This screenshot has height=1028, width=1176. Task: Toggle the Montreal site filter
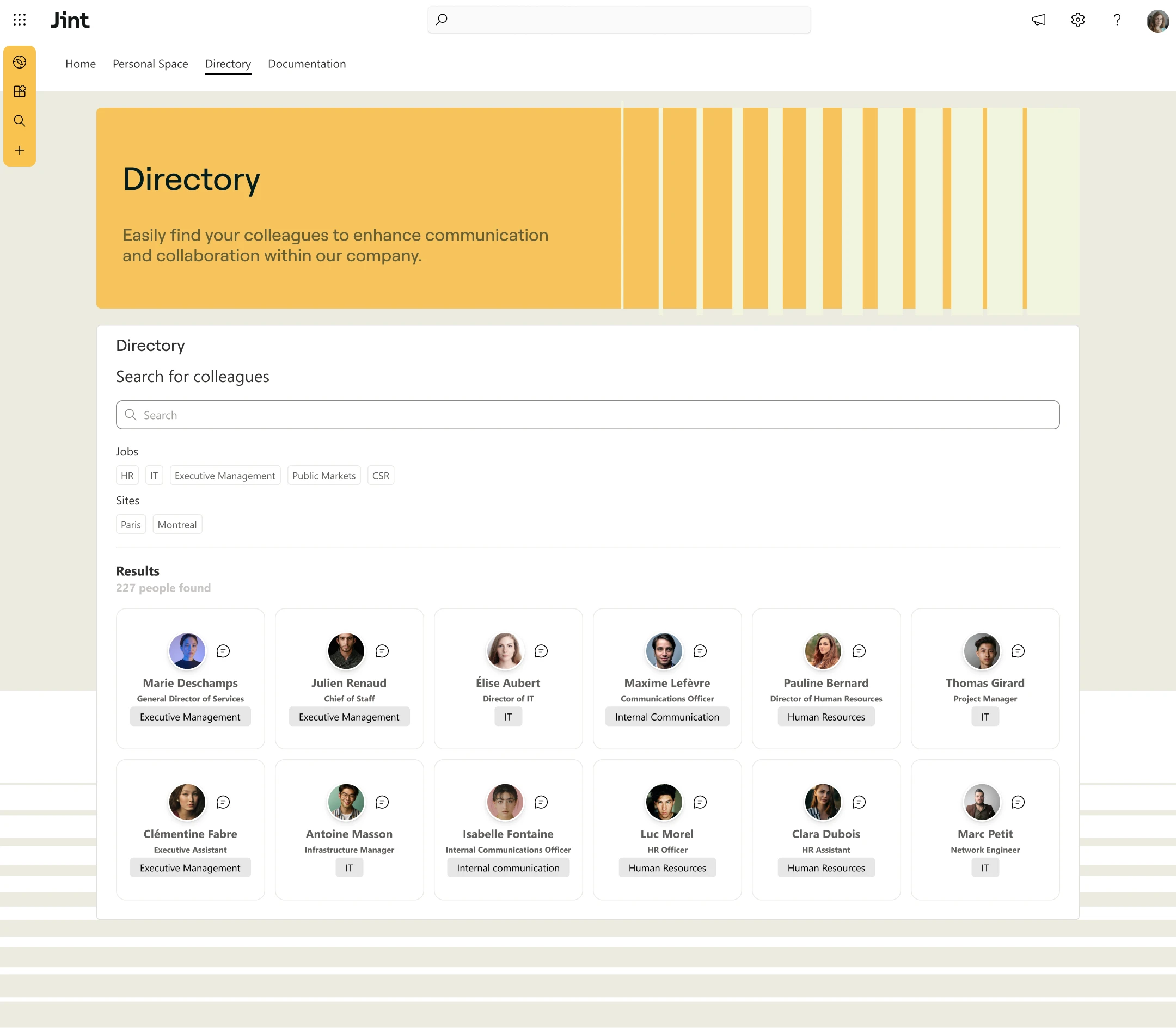click(x=177, y=524)
